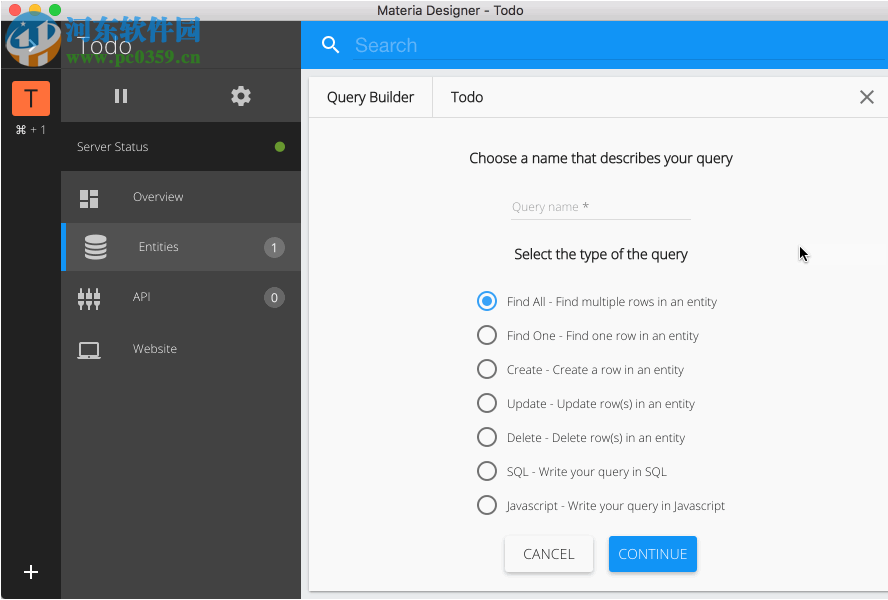Add a new application with plus icon
888x600 pixels.
point(31,572)
